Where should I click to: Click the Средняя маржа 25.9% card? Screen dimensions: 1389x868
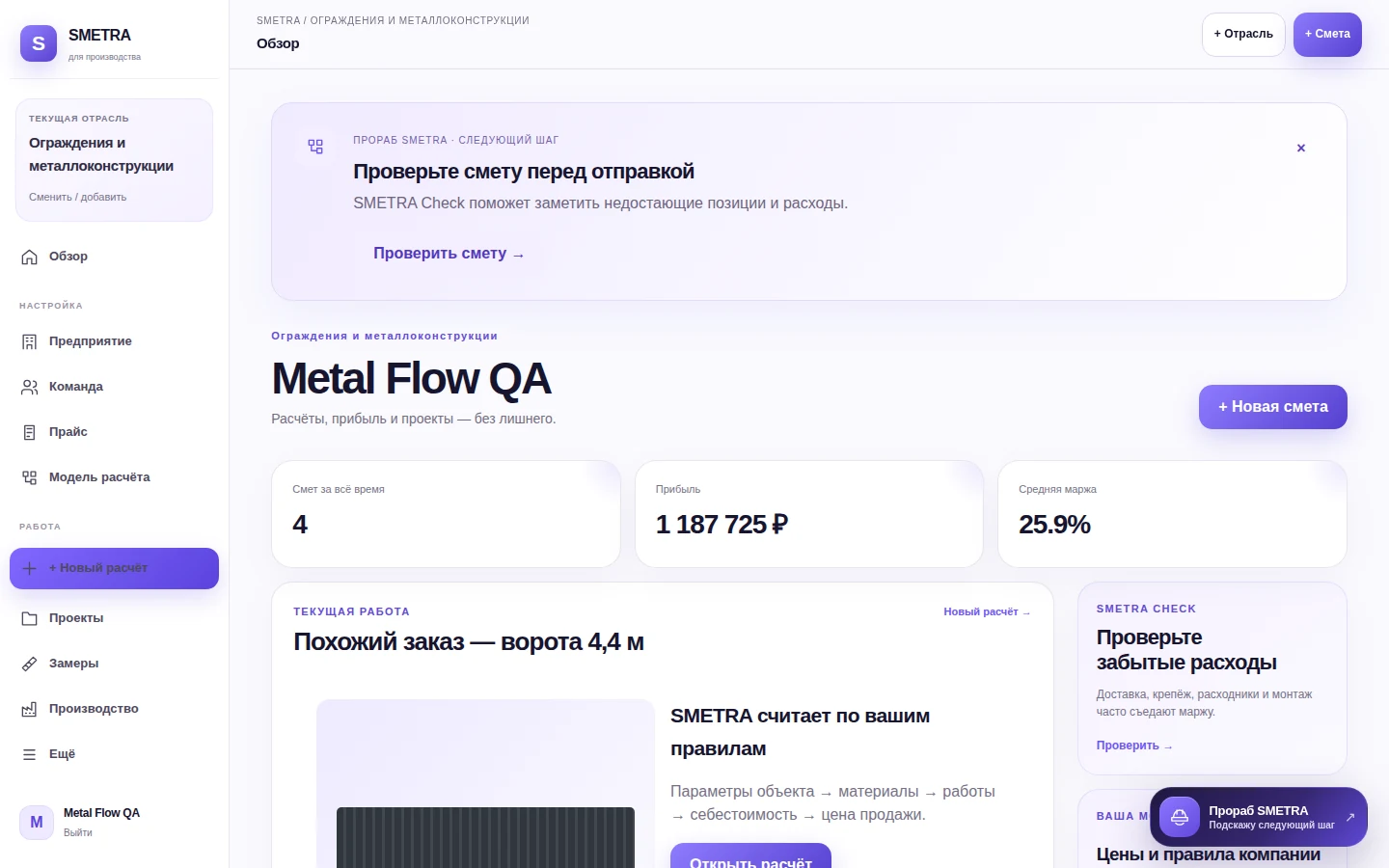1172,514
